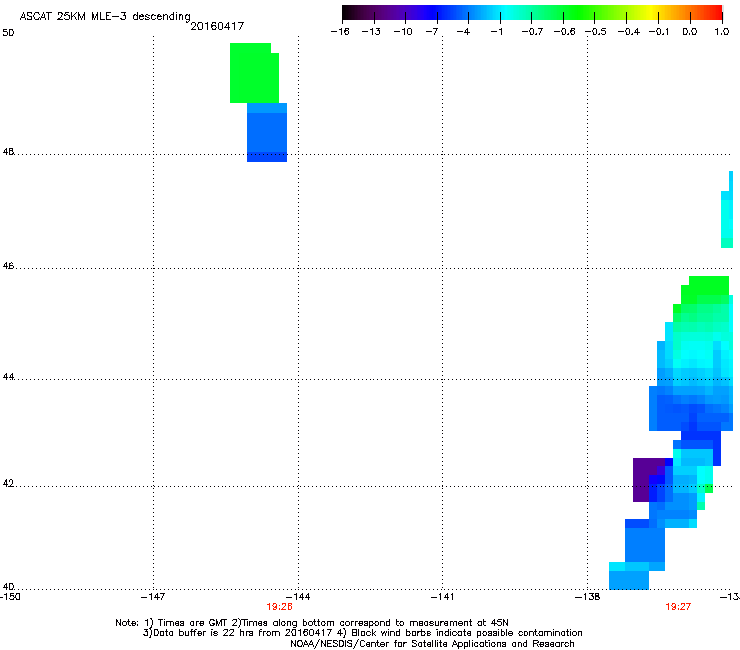This screenshot has height=650, width=740.
Task: Click the latitude label 42
Action: pos(8,483)
